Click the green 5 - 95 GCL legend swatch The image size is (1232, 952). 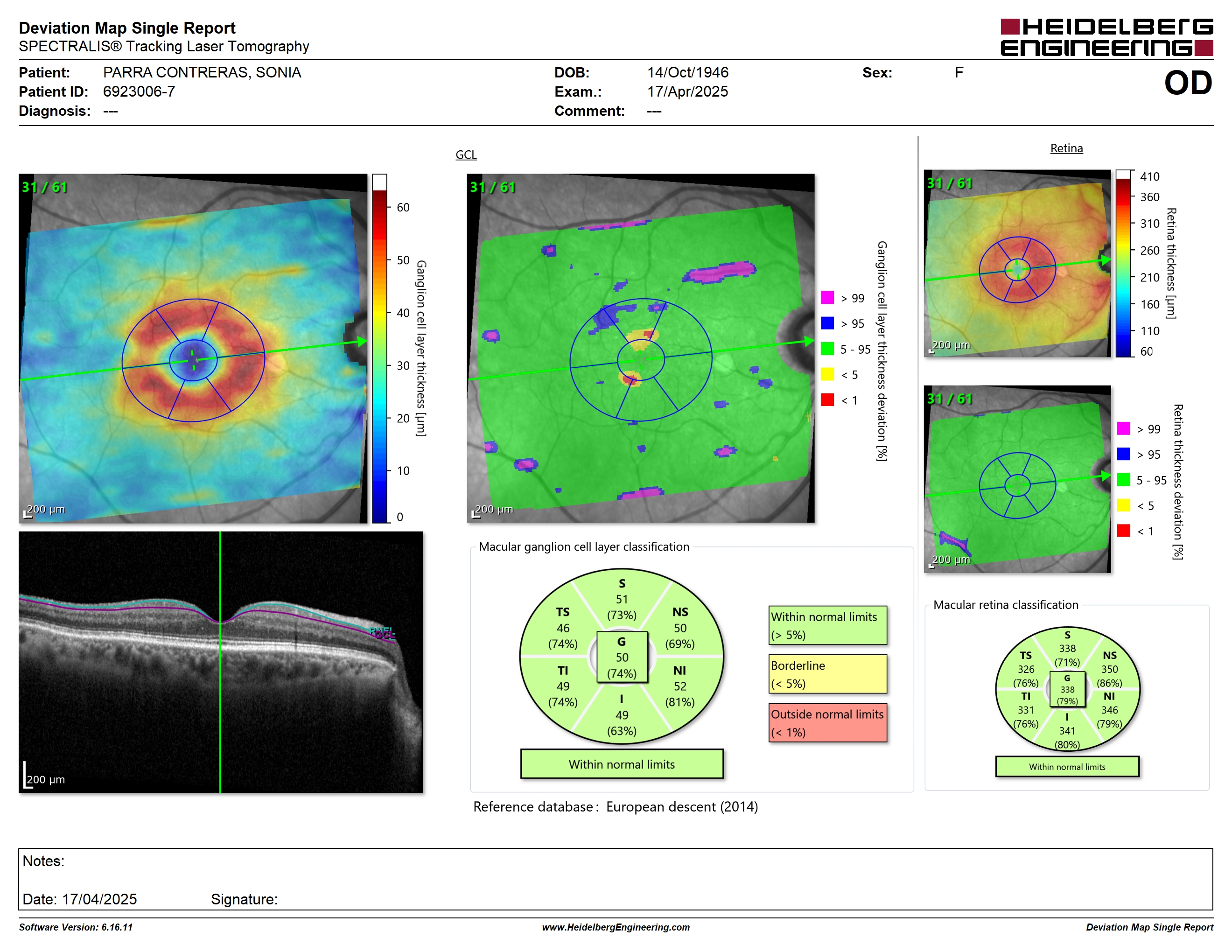tap(827, 349)
